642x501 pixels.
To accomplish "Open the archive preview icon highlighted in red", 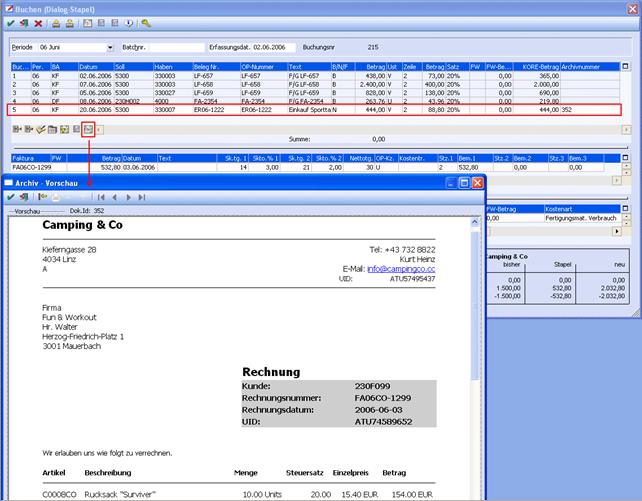I will [x=87, y=129].
